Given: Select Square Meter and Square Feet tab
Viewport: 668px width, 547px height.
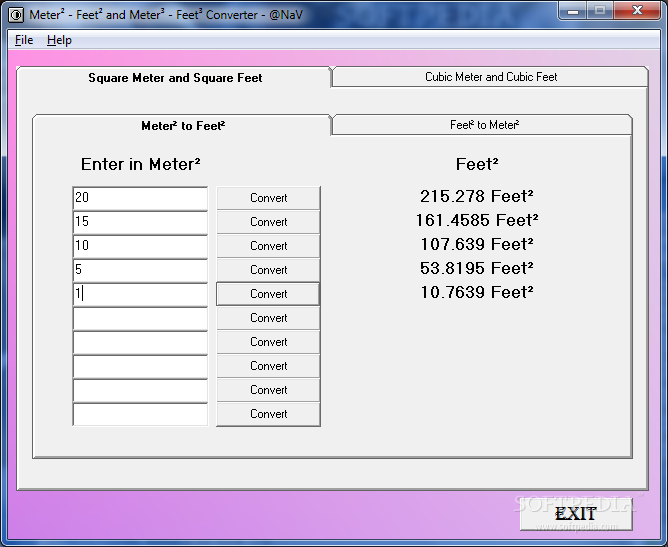Looking at the screenshot, I should click(175, 78).
